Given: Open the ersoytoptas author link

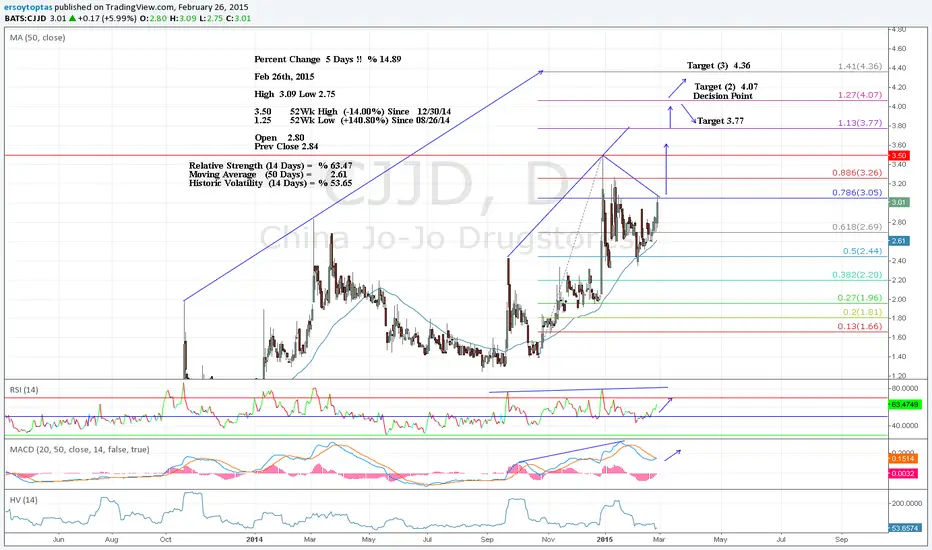Looking at the screenshot, I should pyautogui.click(x=28, y=7).
